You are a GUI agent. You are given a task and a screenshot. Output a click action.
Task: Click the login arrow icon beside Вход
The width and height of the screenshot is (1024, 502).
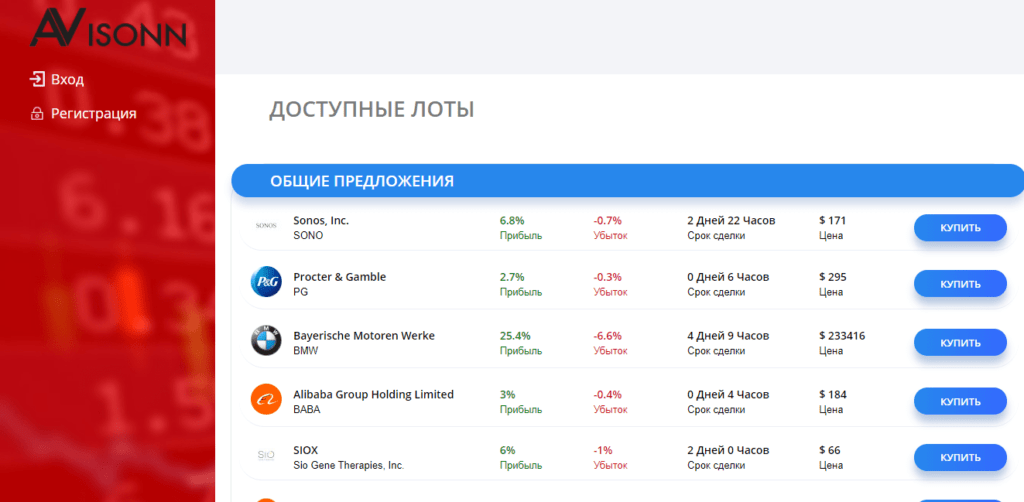(37, 80)
